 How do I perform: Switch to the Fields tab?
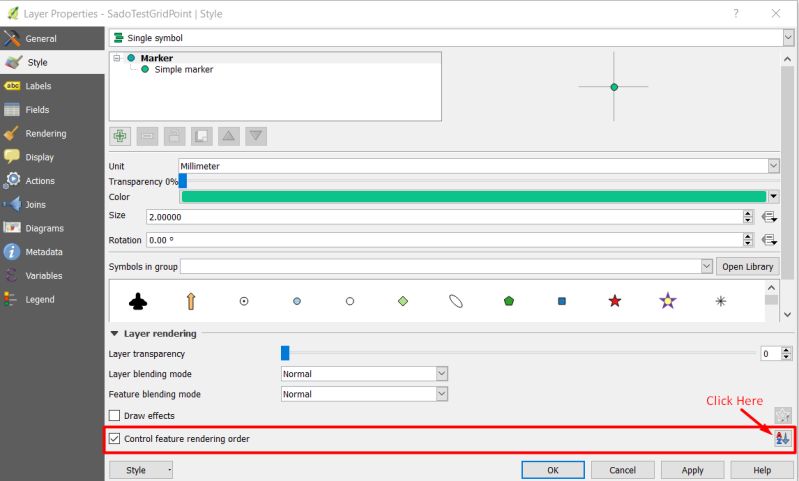tap(52, 110)
